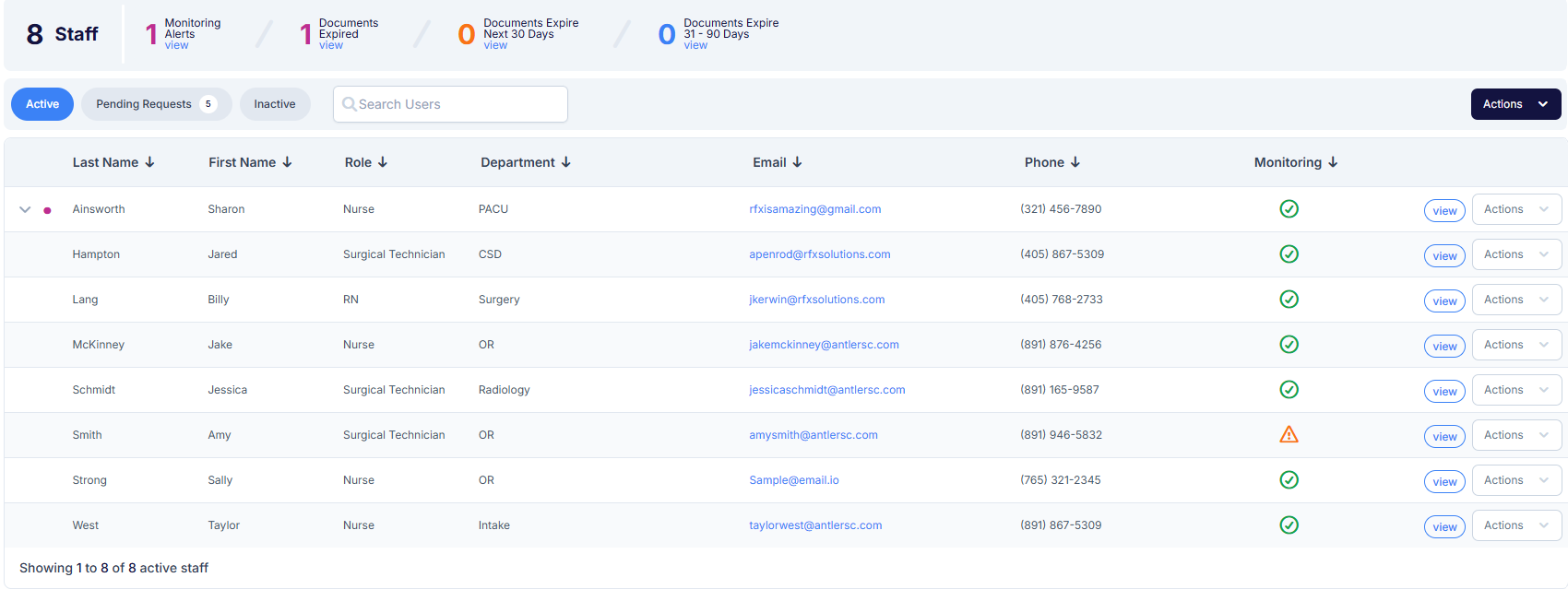Click view button for Ainsworth
This screenshot has height=601, width=1568.
point(1444,211)
